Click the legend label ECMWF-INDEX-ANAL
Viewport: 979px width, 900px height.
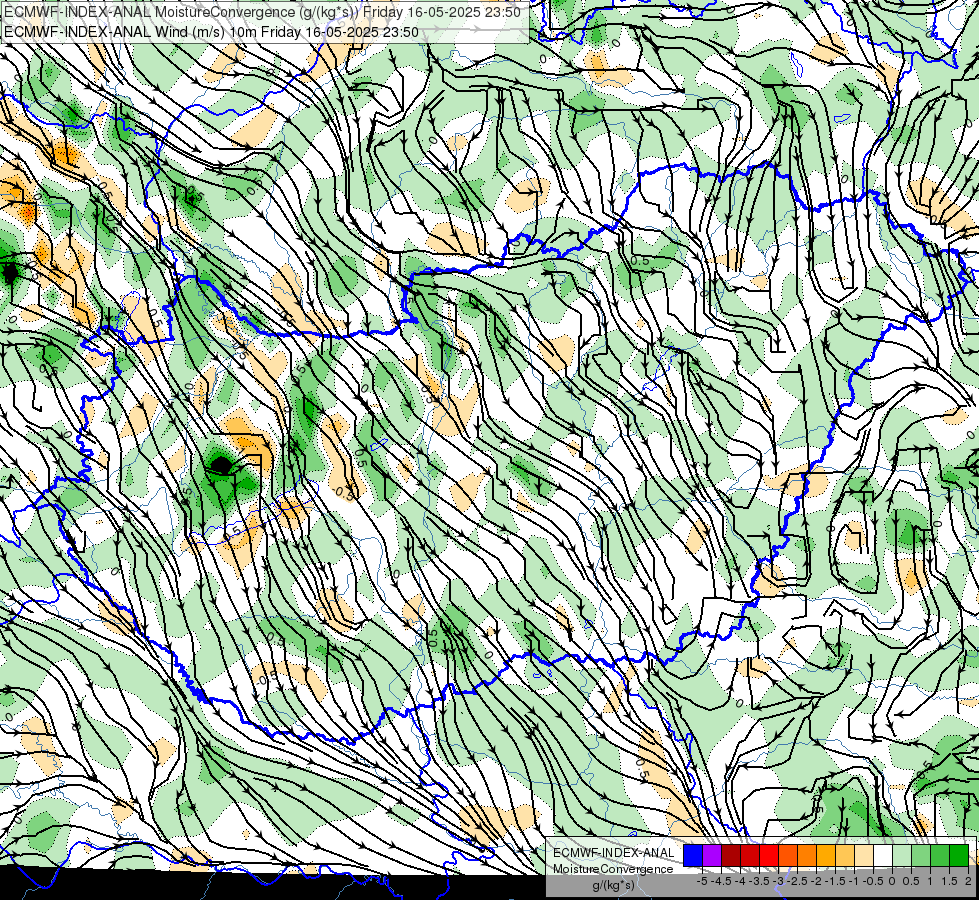click(x=614, y=853)
